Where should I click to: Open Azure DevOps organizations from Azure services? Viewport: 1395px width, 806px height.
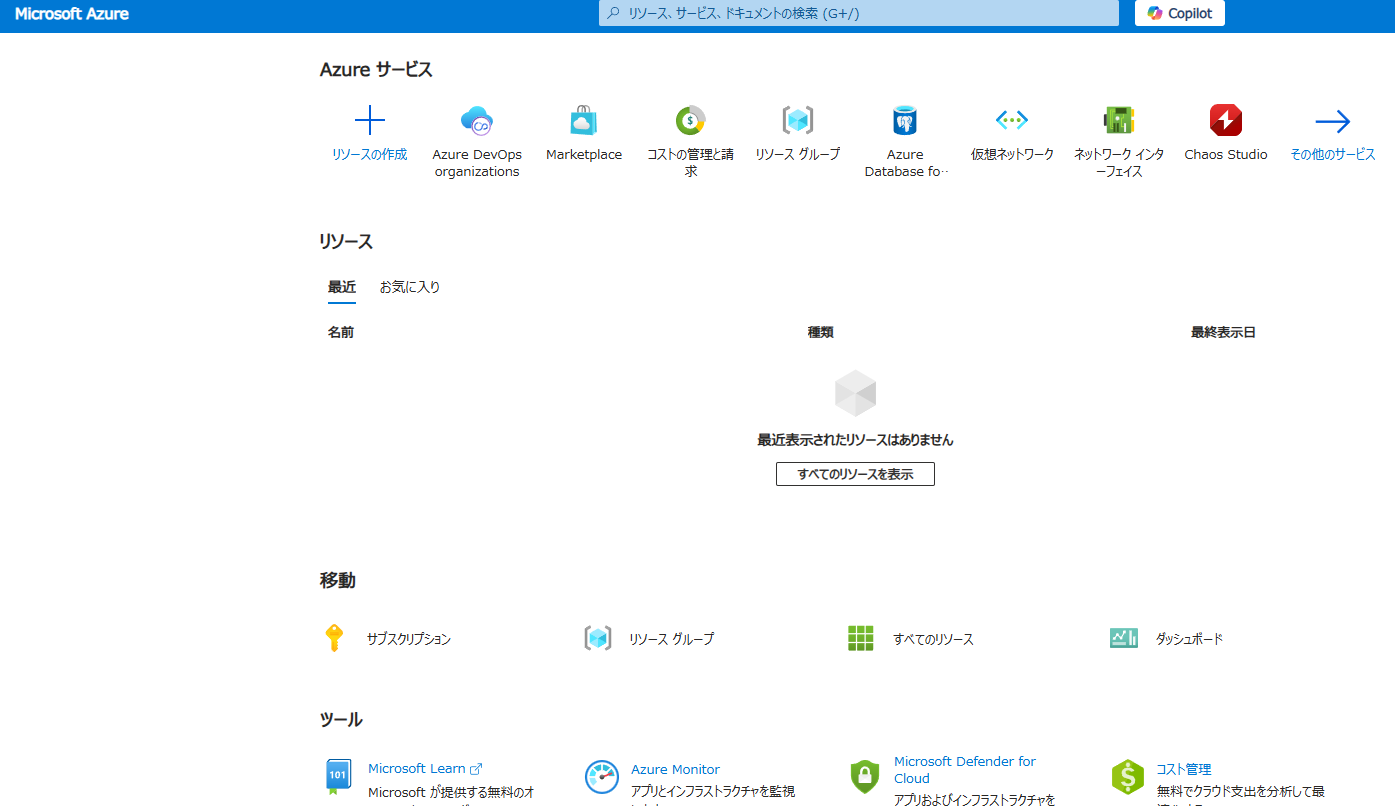(x=477, y=120)
